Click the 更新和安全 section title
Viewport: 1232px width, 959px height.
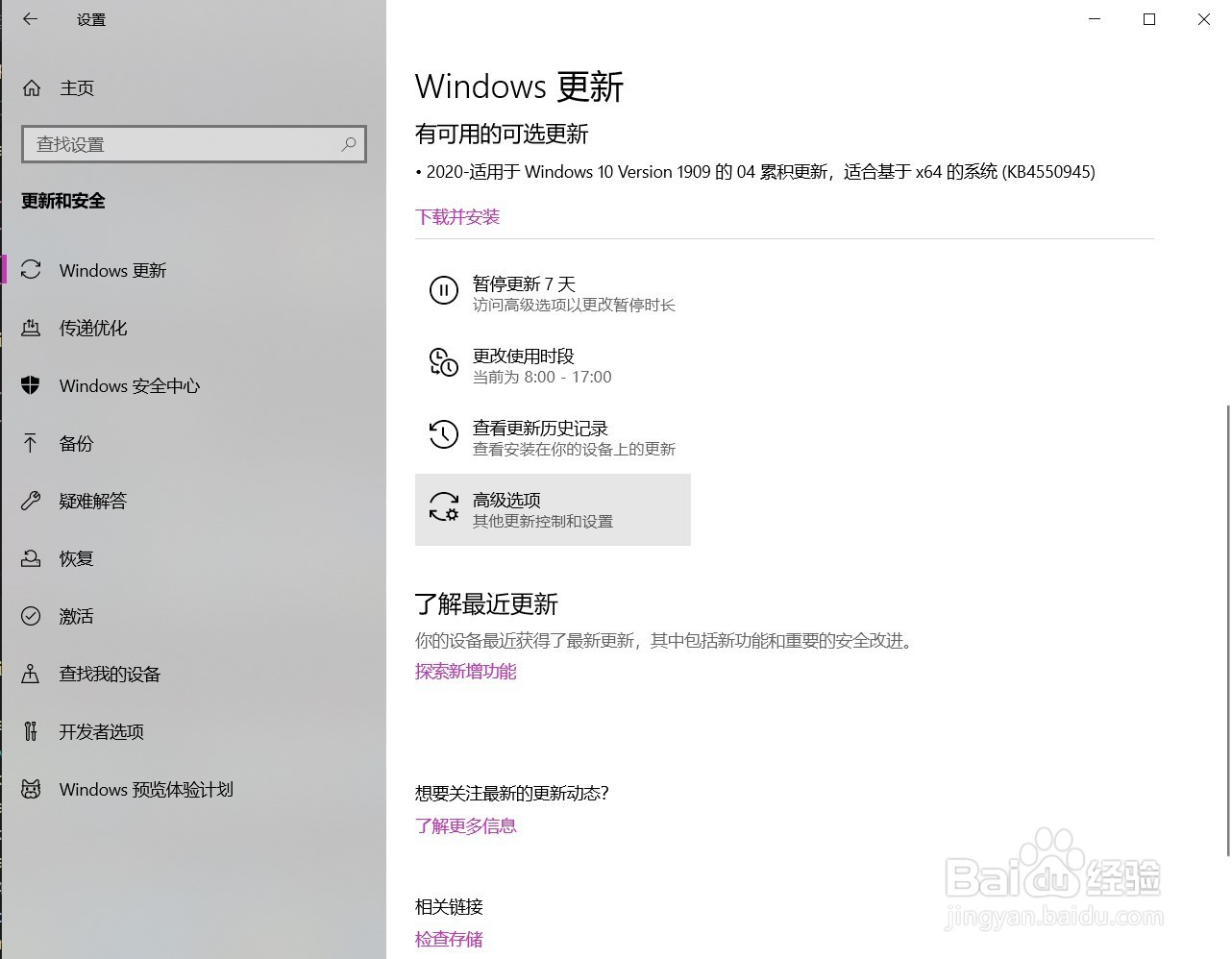point(63,201)
